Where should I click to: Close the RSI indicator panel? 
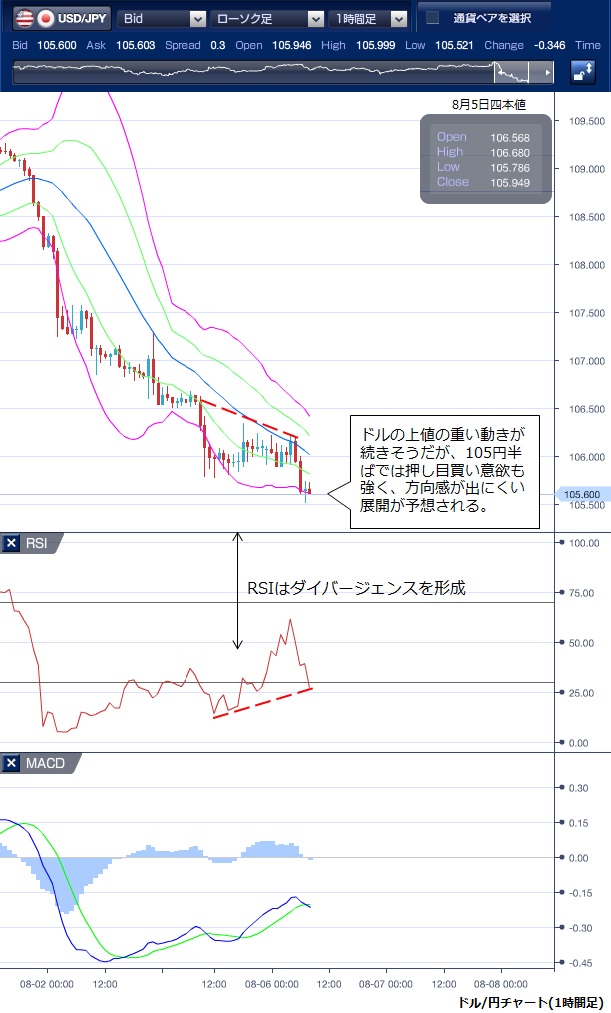tap(12, 543)
